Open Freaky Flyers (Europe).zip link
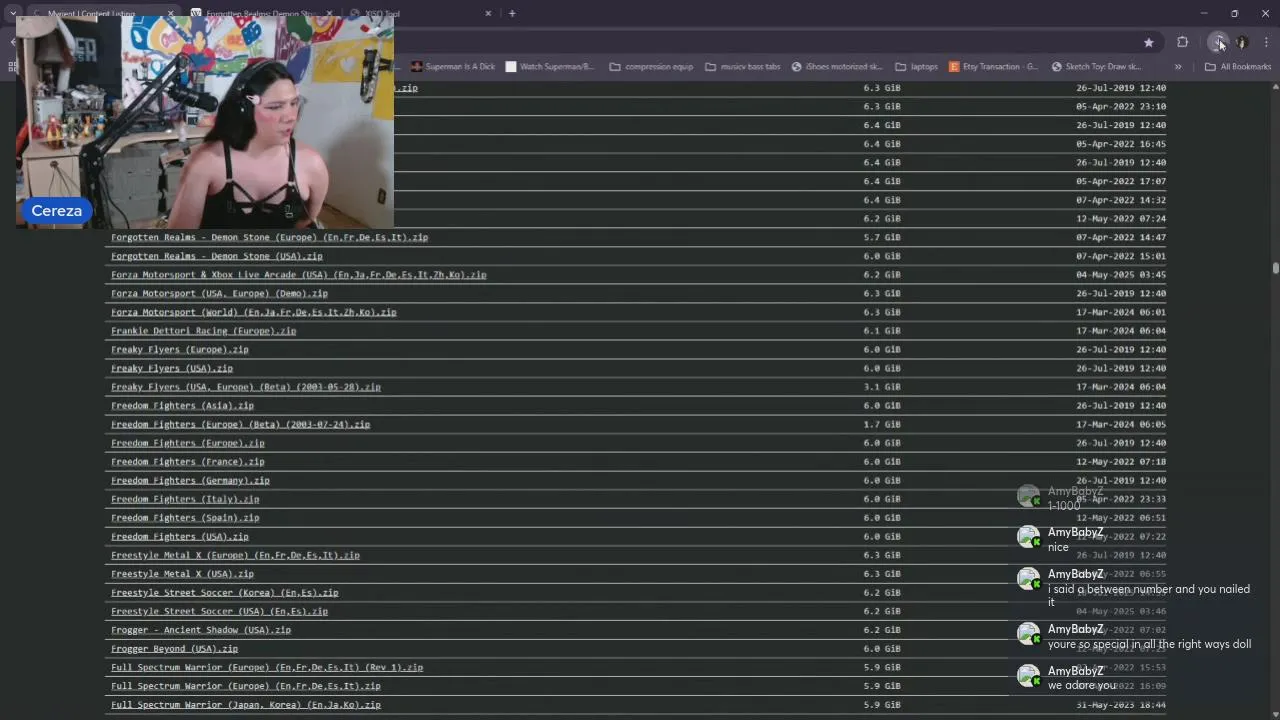Screen dimensions: 1280x720 point(179,350)
